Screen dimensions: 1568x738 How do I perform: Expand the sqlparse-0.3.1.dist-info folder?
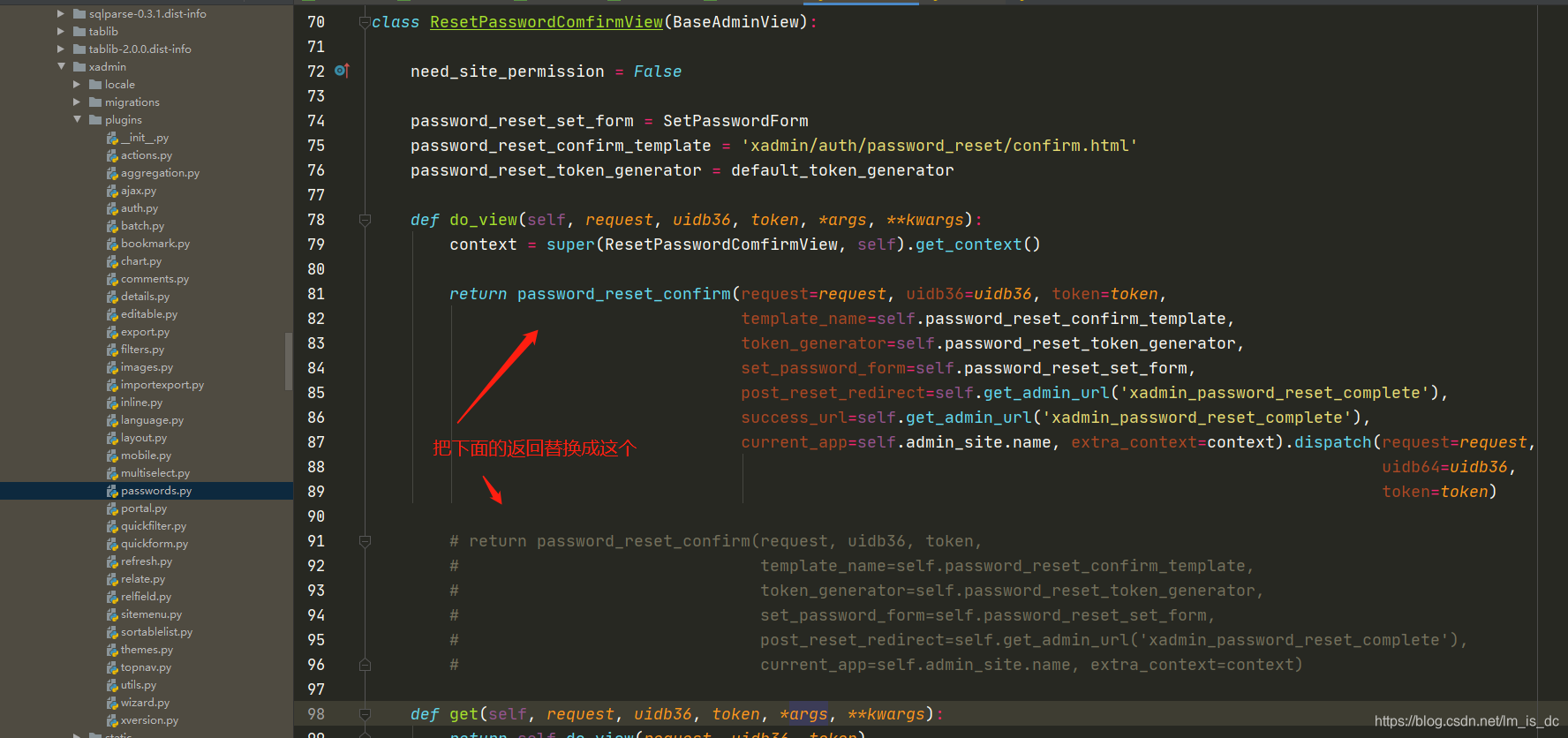[61, 13]
